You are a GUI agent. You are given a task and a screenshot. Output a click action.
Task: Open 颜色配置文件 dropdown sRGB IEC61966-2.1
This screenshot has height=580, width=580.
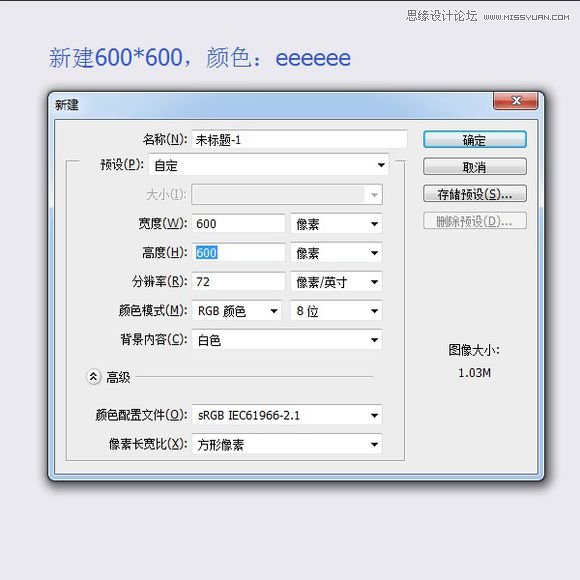click(287, 415)
